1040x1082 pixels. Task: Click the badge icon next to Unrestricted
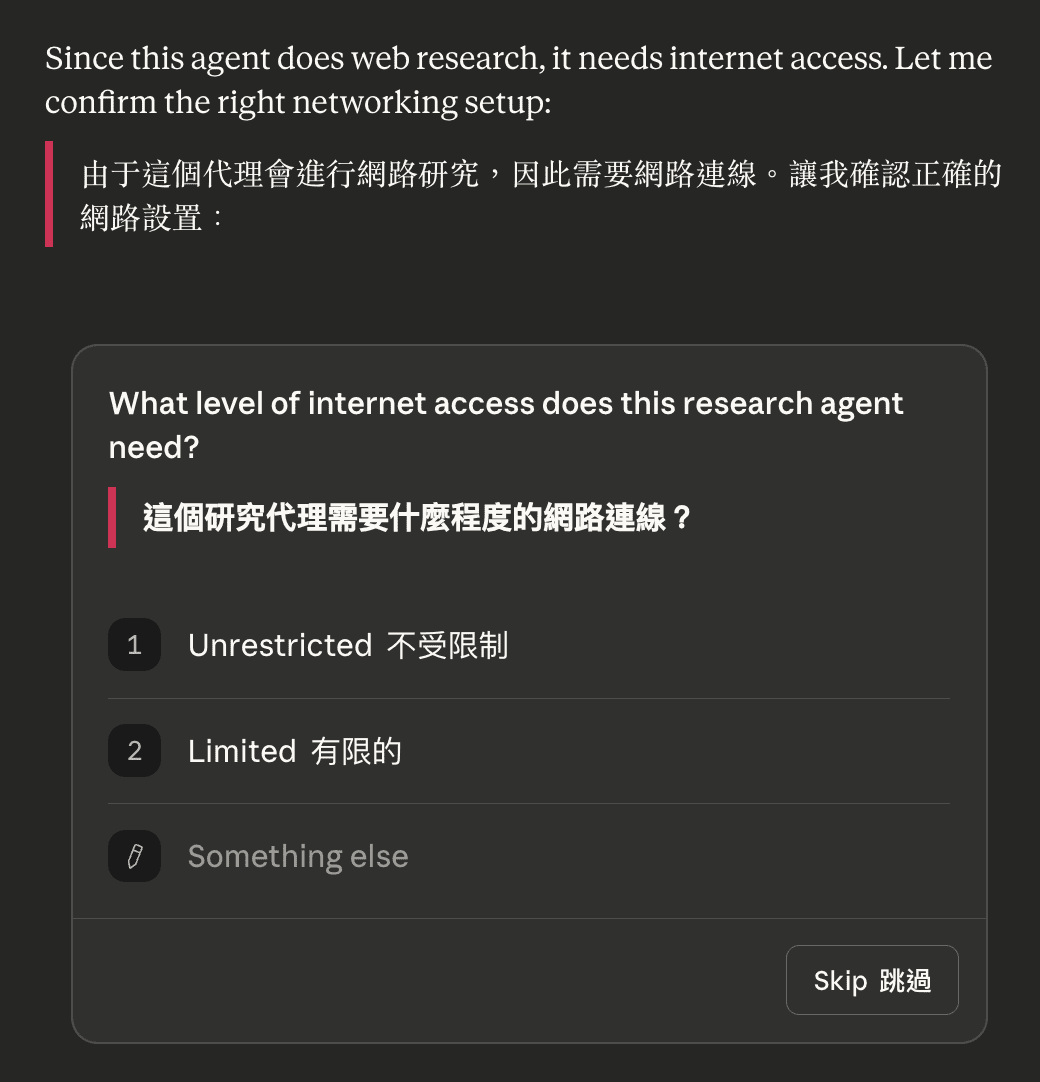(134, 645)
